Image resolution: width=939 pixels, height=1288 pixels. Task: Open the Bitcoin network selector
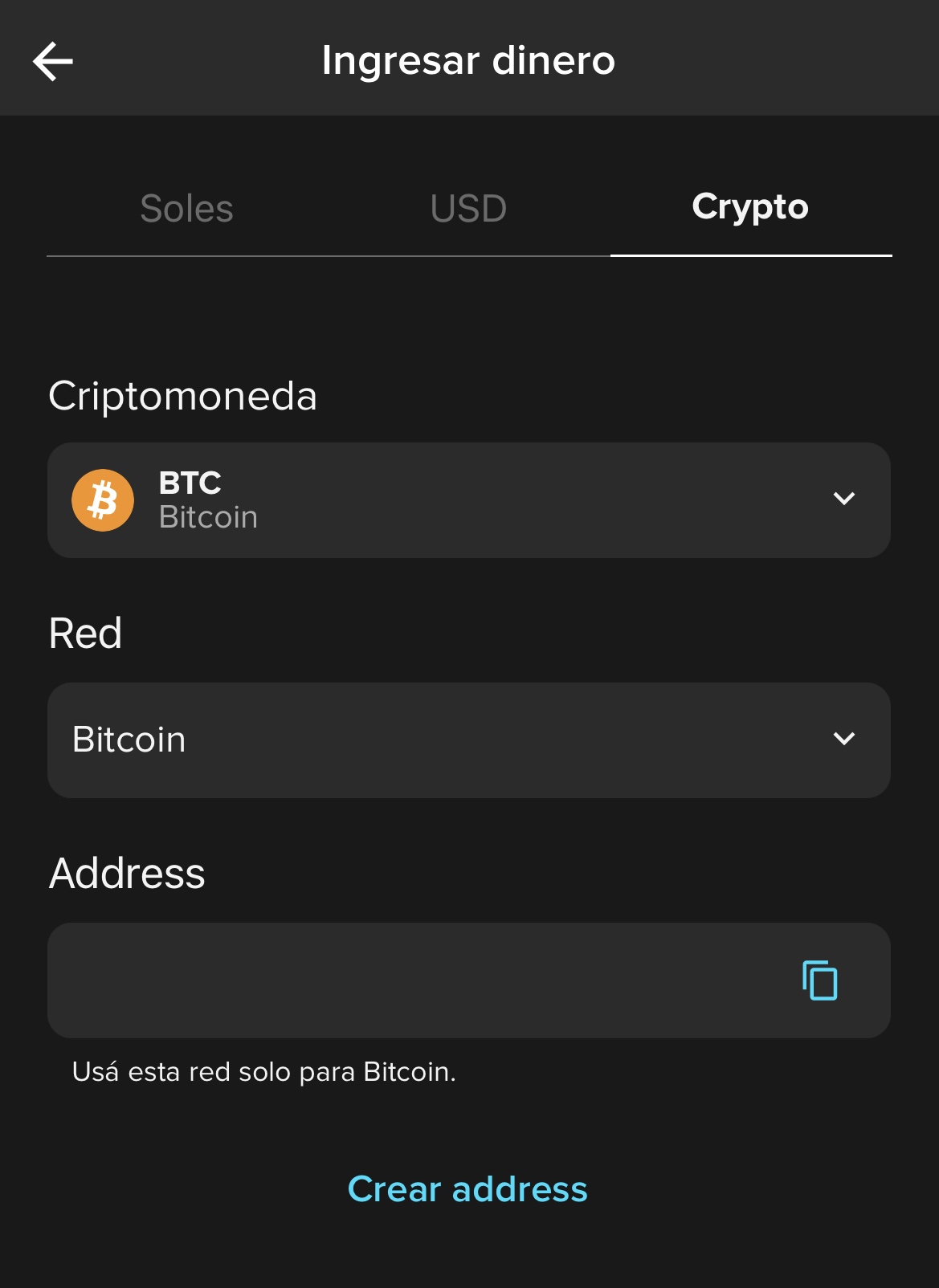(469, 740)
